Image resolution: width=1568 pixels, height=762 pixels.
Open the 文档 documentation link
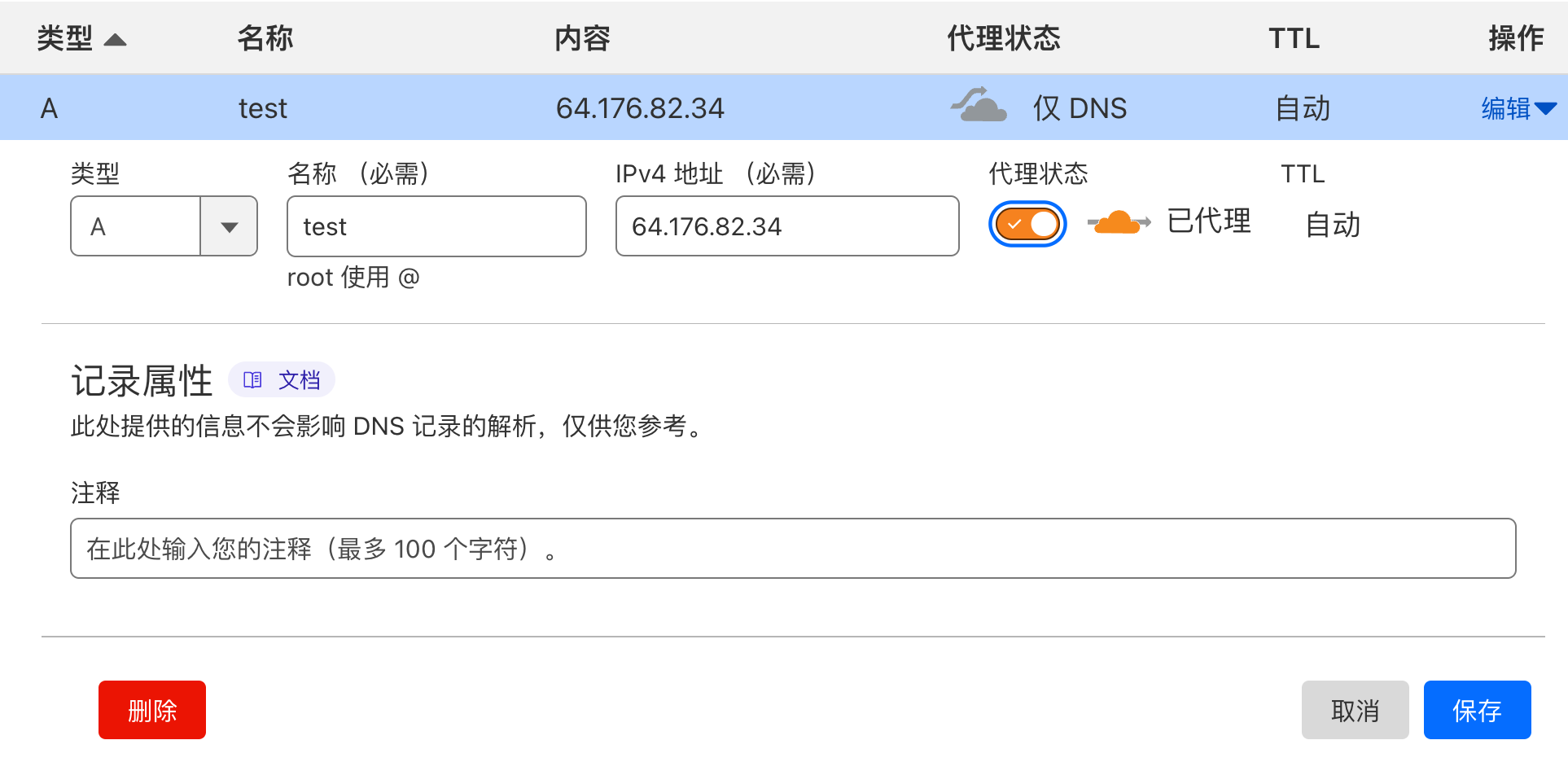pyautogui.click(x=282, y=379)
